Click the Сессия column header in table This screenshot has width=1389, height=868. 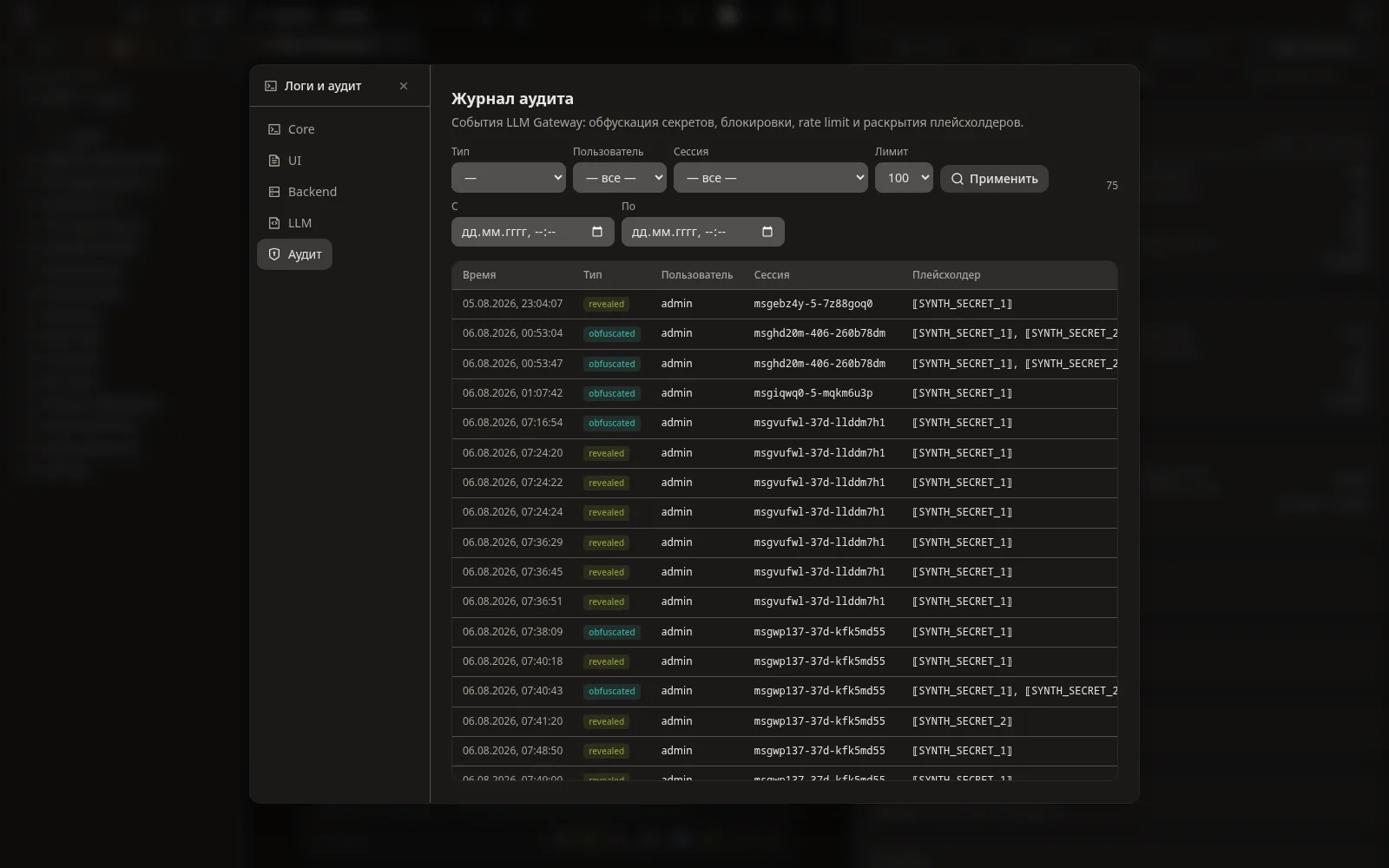coord(772,275)
